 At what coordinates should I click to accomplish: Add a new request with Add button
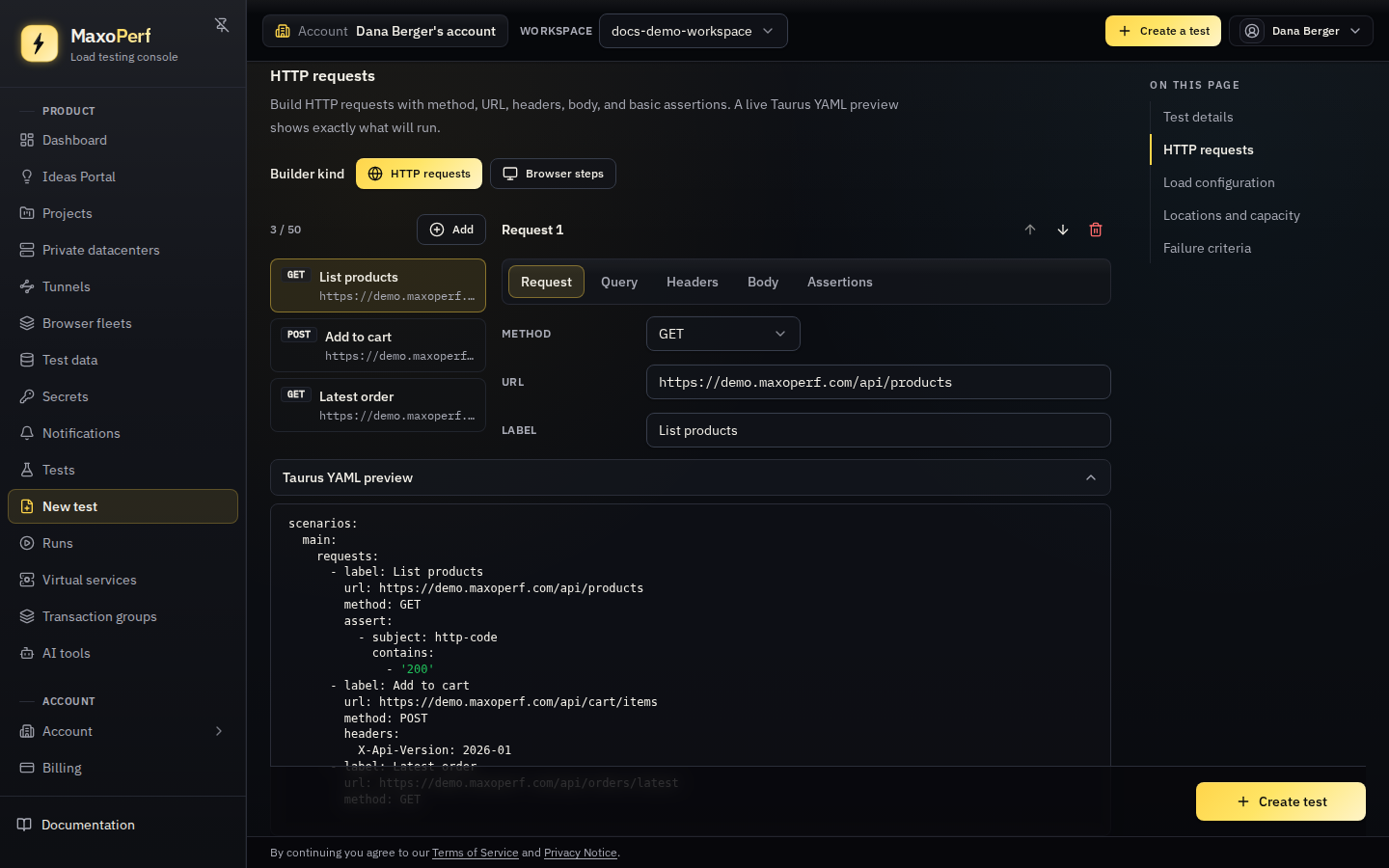(x=451, y=230)
